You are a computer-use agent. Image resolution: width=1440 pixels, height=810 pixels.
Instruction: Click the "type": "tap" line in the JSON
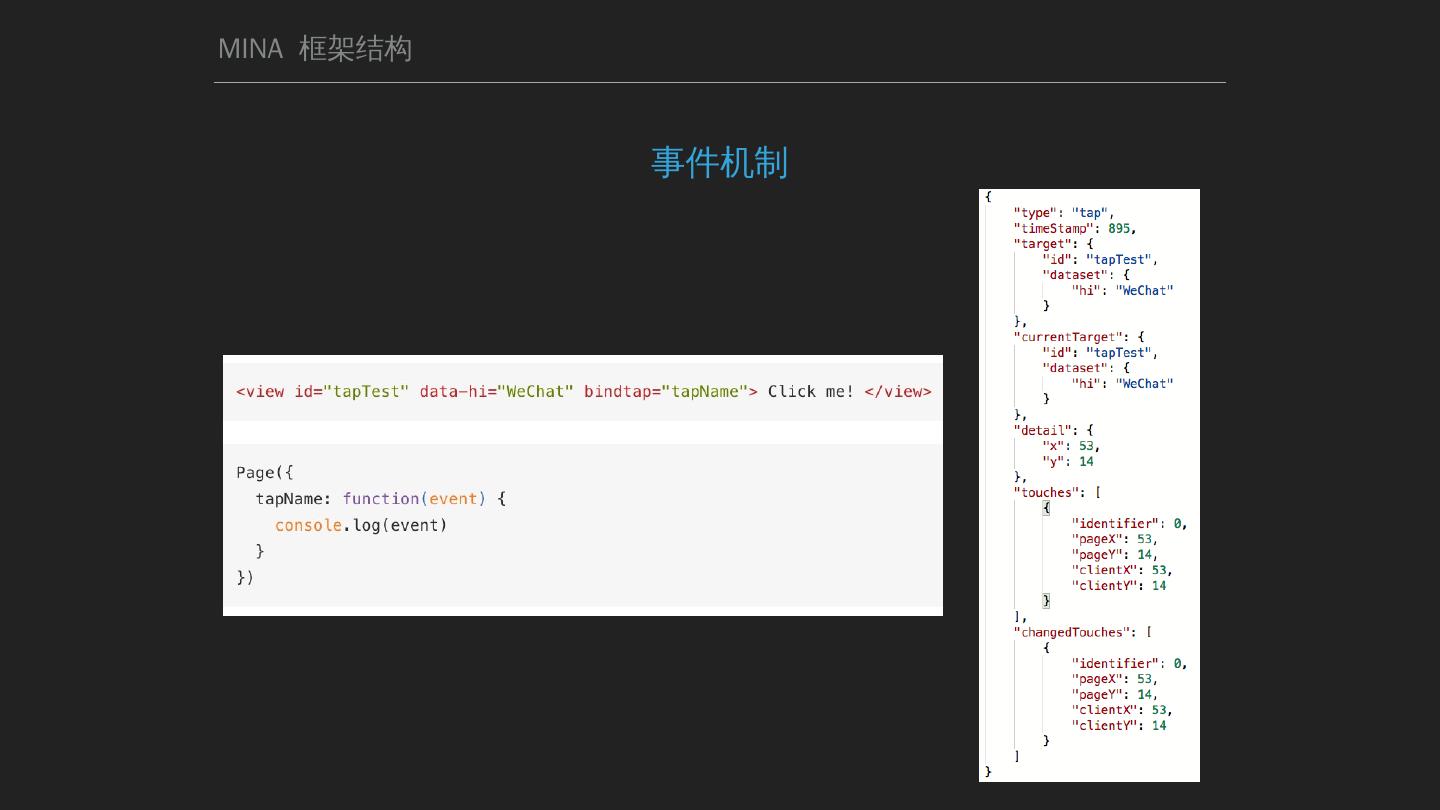(1063, 213)
